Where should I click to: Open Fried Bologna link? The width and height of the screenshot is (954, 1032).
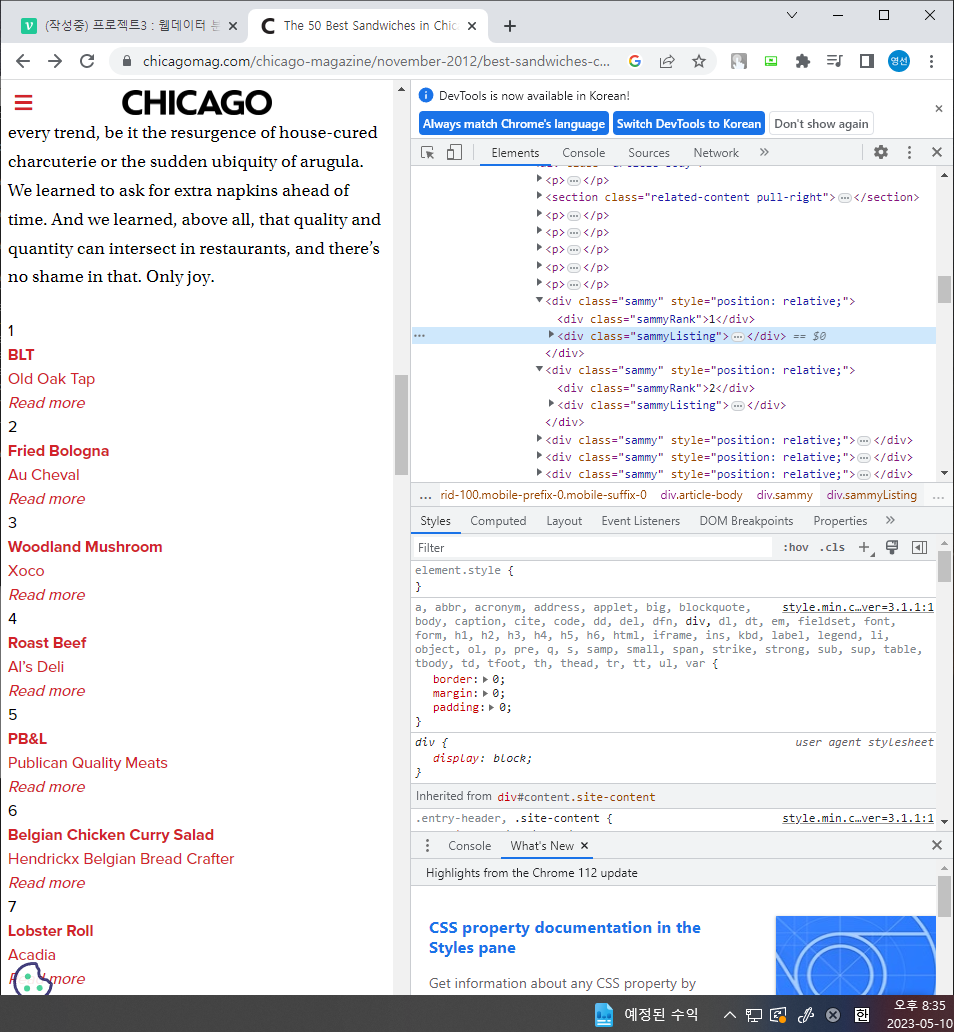[x=59, y=451]
